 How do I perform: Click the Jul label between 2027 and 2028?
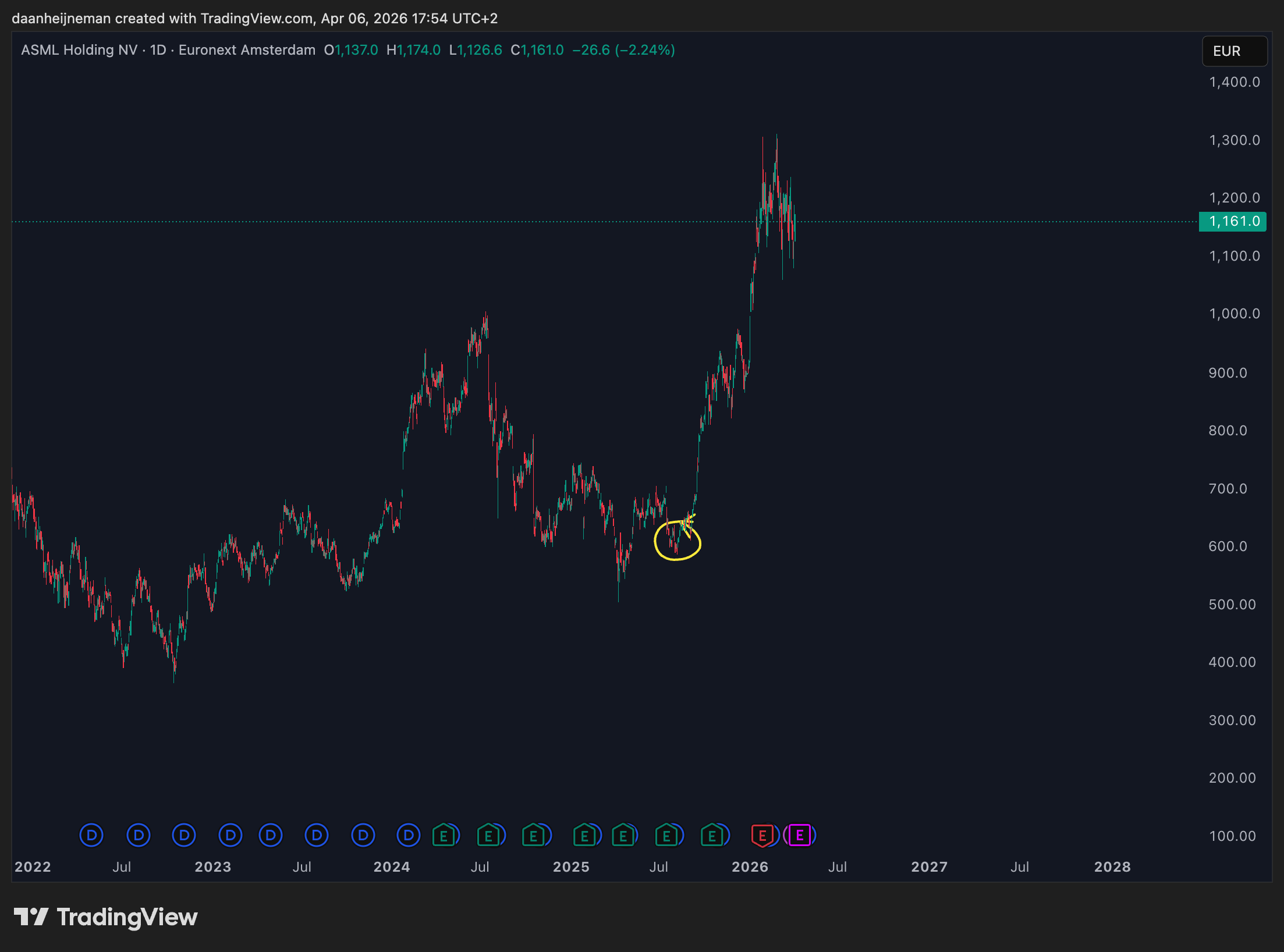[x=1020, y=867]
